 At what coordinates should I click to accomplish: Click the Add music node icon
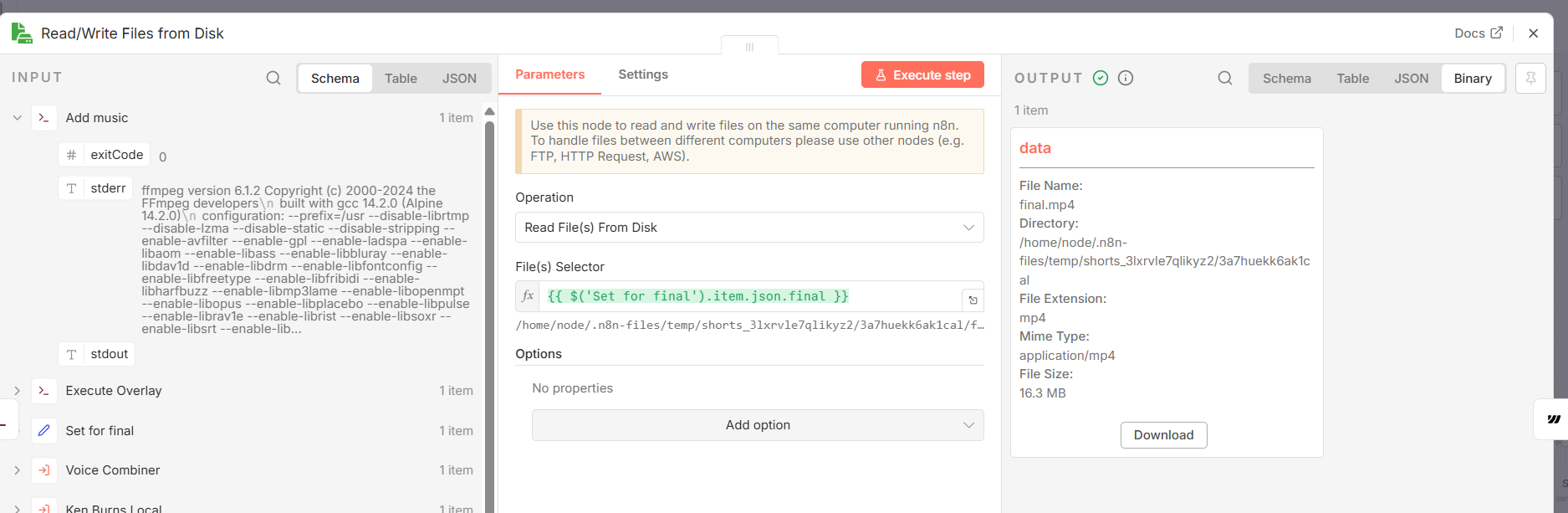(44, 118)
